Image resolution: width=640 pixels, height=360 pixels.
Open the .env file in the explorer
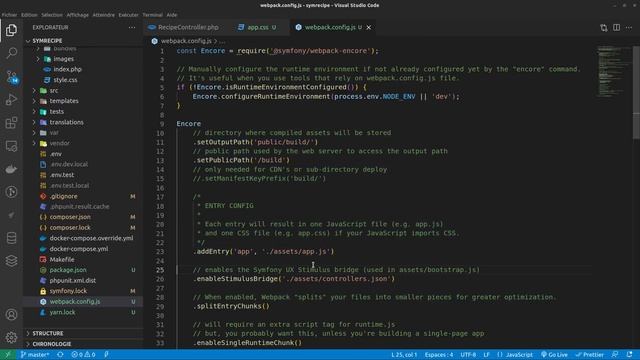click(56, 154)
